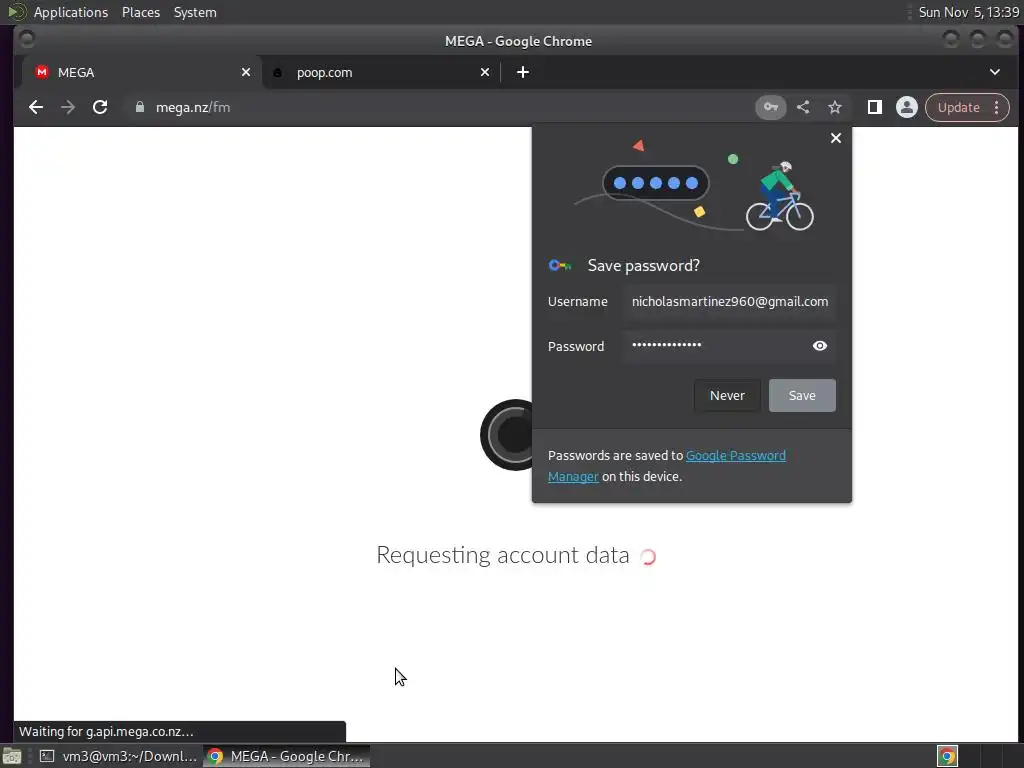Image resolution: width=1024 pixels, height=768 pixels.
Task: Share this page using share icon
Action: 803,107
